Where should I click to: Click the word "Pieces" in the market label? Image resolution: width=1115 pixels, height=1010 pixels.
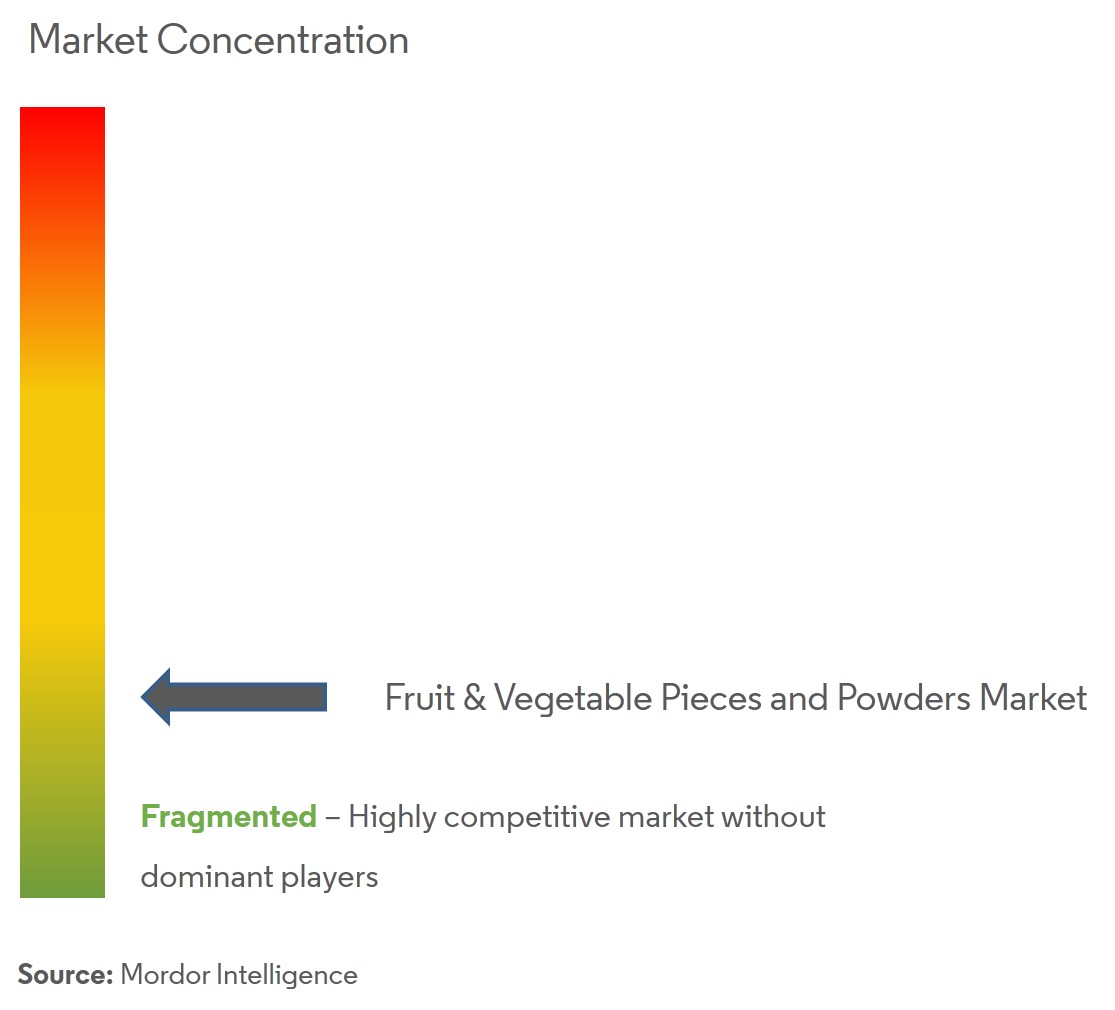click(710, 697)
